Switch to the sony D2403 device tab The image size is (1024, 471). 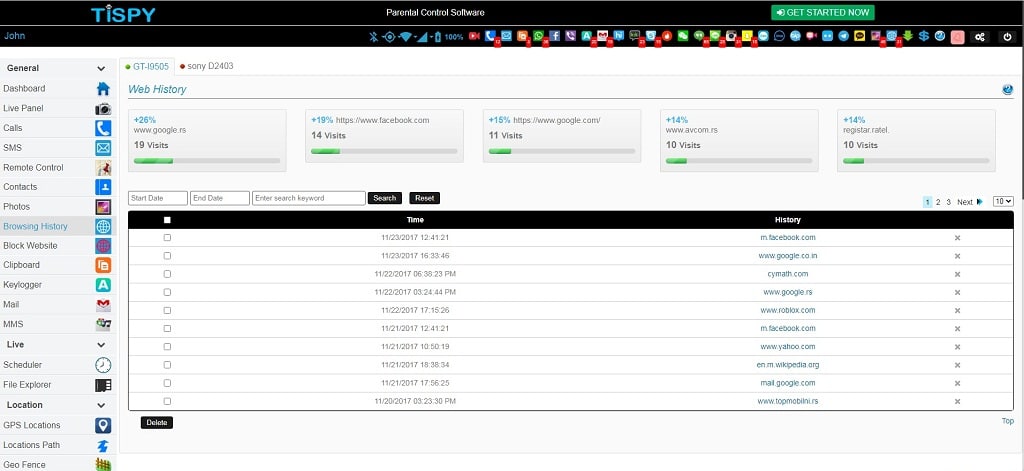pos(206,67)
